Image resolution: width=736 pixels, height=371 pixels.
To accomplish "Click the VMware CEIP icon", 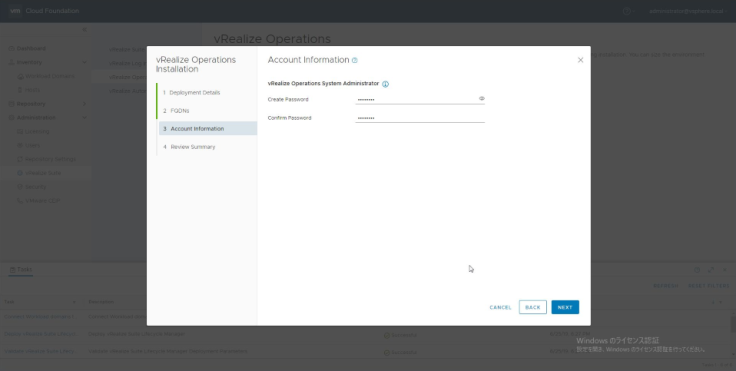I will [x=20, y=201].
